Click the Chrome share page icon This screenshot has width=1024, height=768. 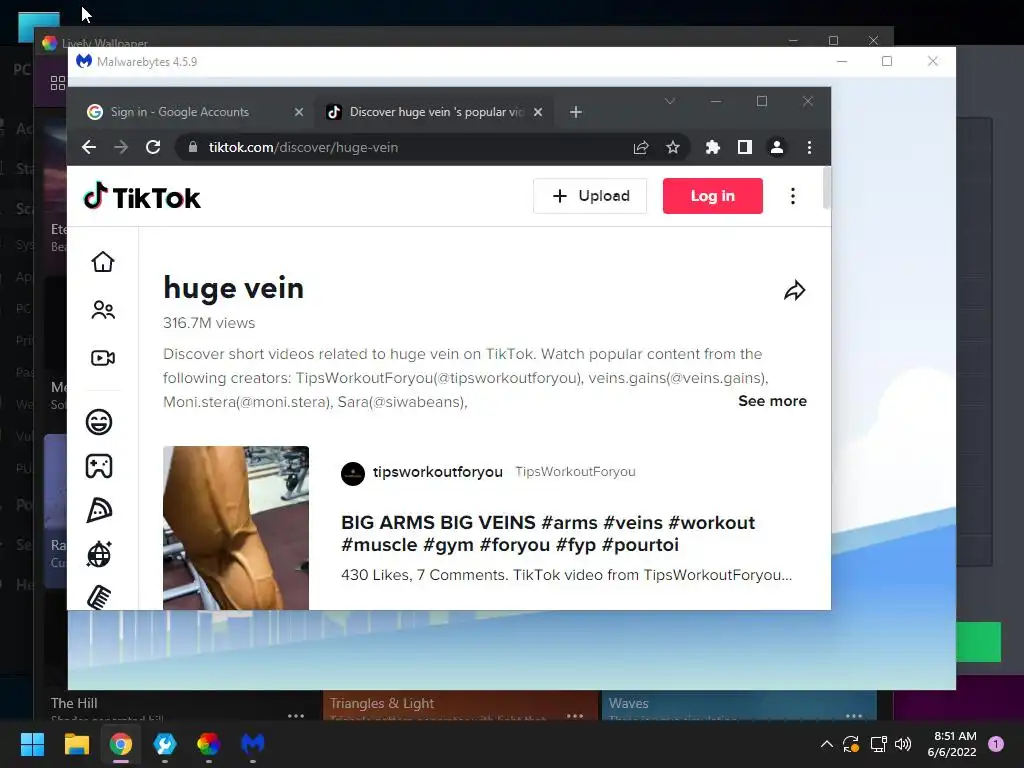click(641, 148)
